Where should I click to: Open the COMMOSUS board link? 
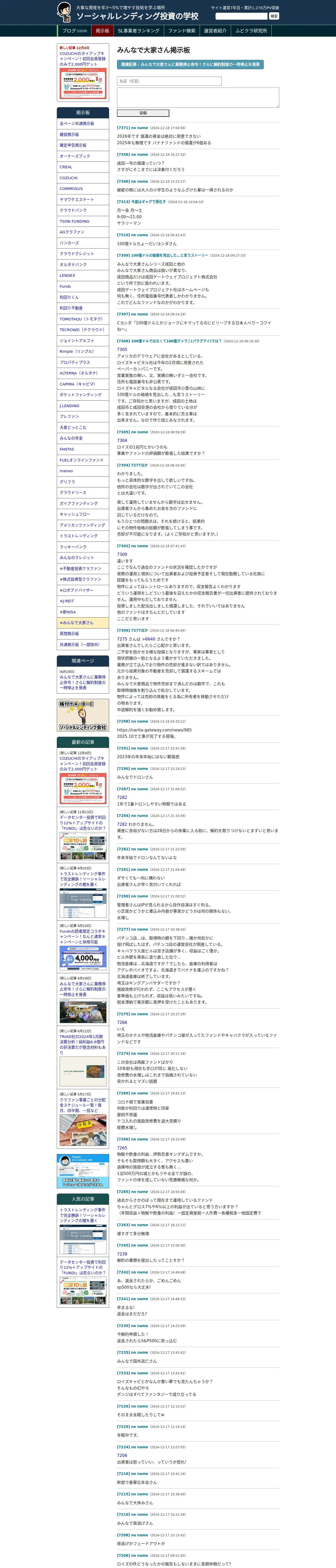[83, 189]
